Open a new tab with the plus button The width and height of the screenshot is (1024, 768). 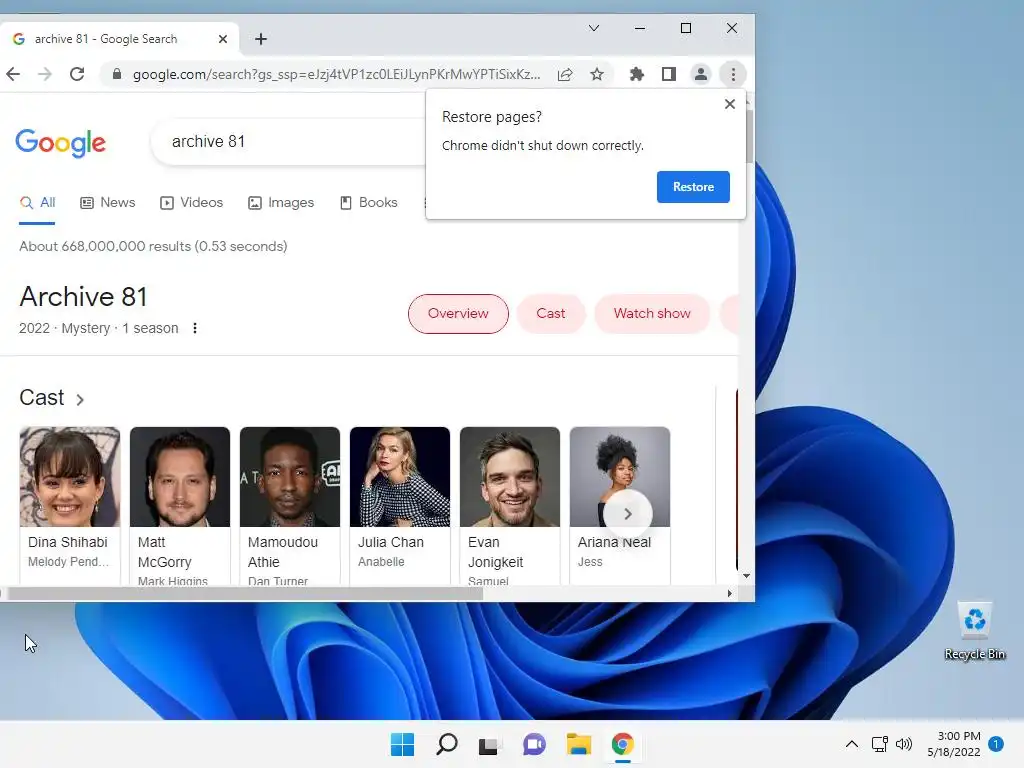pyautogui.click(x=261, y=39)
